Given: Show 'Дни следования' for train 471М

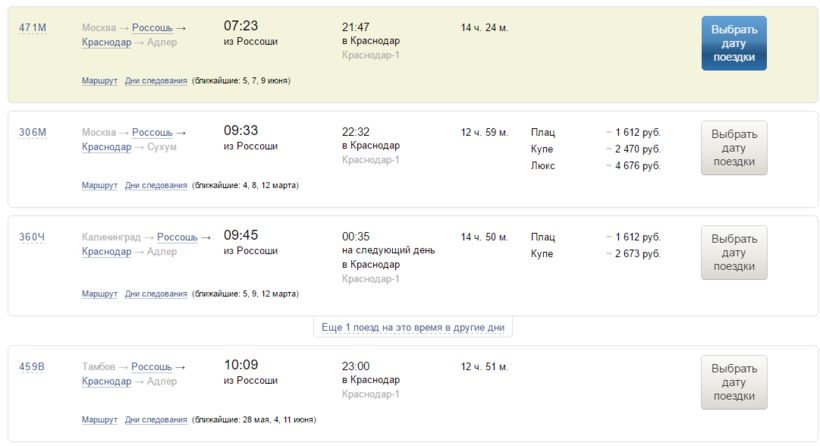Looking at the screenshot, I should tap(156, 81).
